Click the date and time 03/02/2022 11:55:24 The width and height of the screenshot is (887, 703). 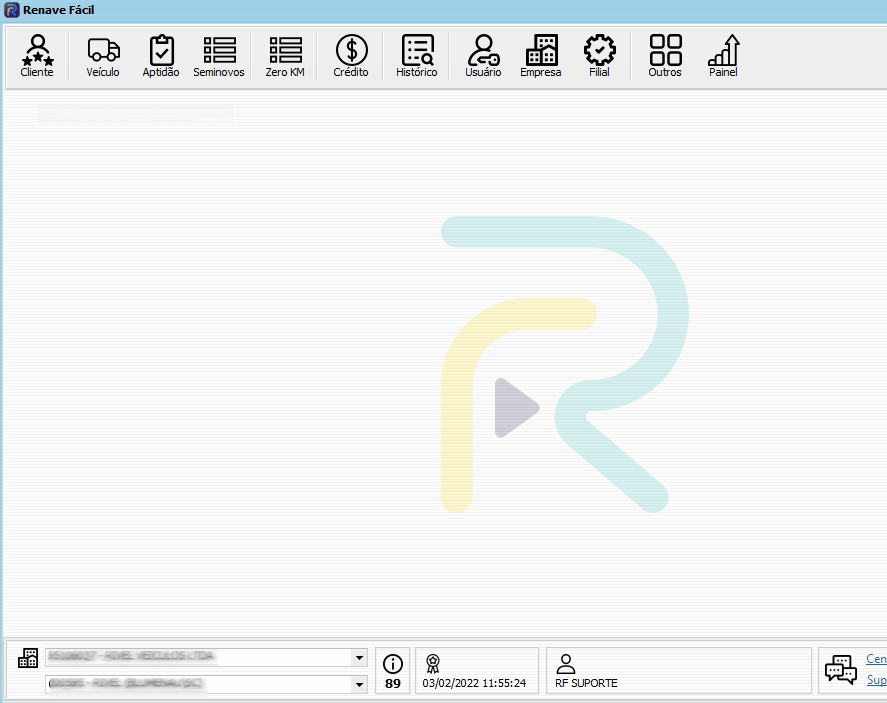(x=474, y=683)
